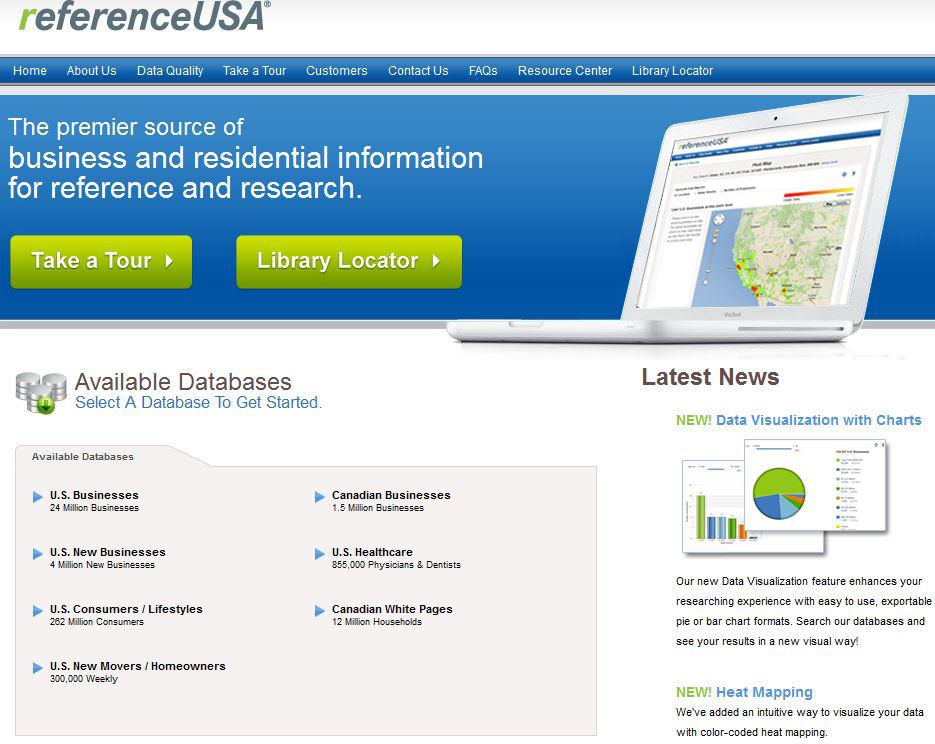The image size is (935, 744).
Task: Select the arrow icon beside U.S. Businesses
Action: click(x=36, y=496)
